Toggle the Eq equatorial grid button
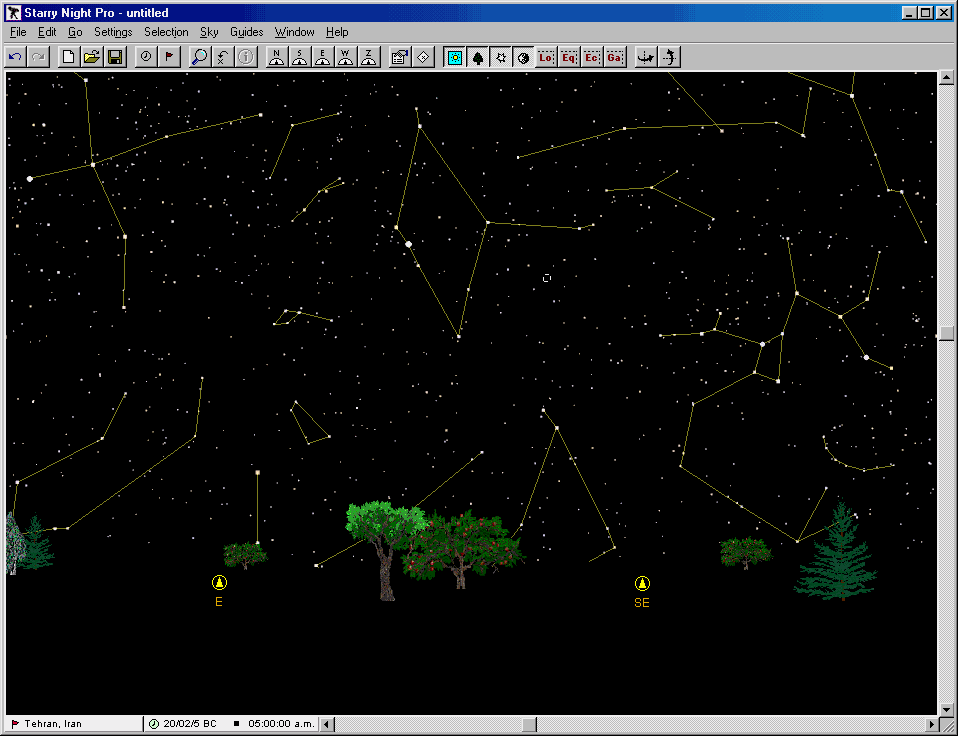The image size is (958, 736). [x=569, y=57]
